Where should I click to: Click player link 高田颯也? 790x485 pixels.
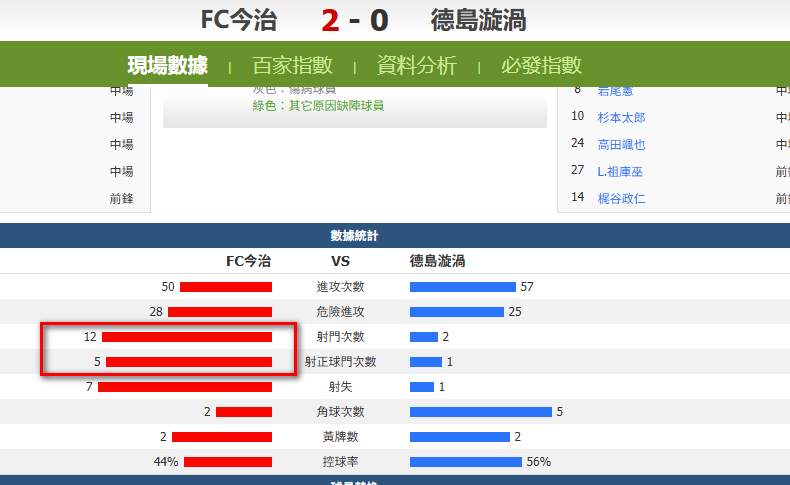621,144
